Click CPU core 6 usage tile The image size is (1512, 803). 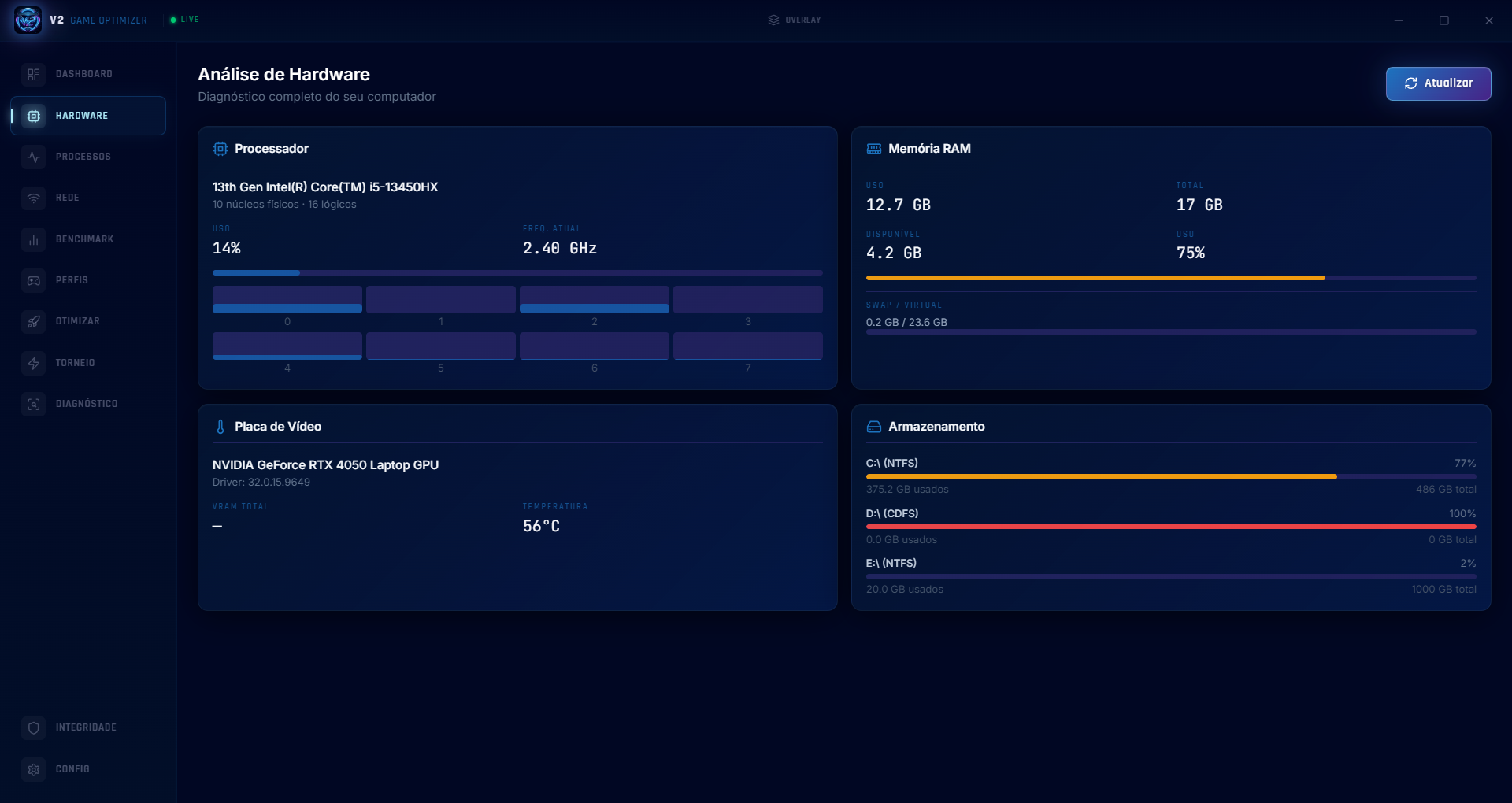pyautogui.click(x=595, y=346)
